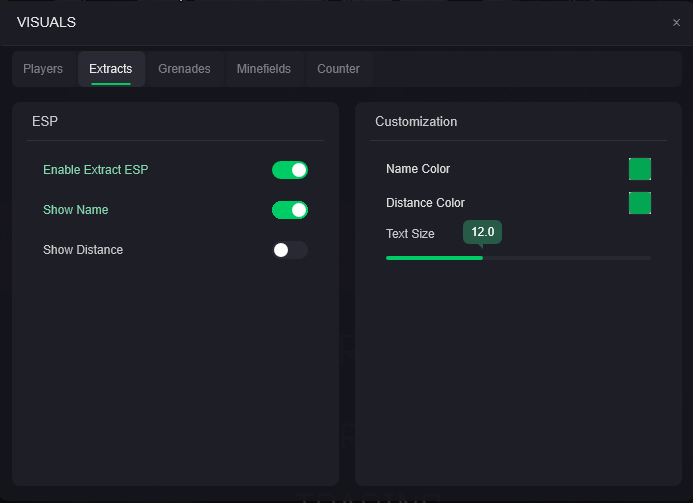Click the Distance Color green swatch
Viewport: 693px width, 503px height.
[640, 203]
